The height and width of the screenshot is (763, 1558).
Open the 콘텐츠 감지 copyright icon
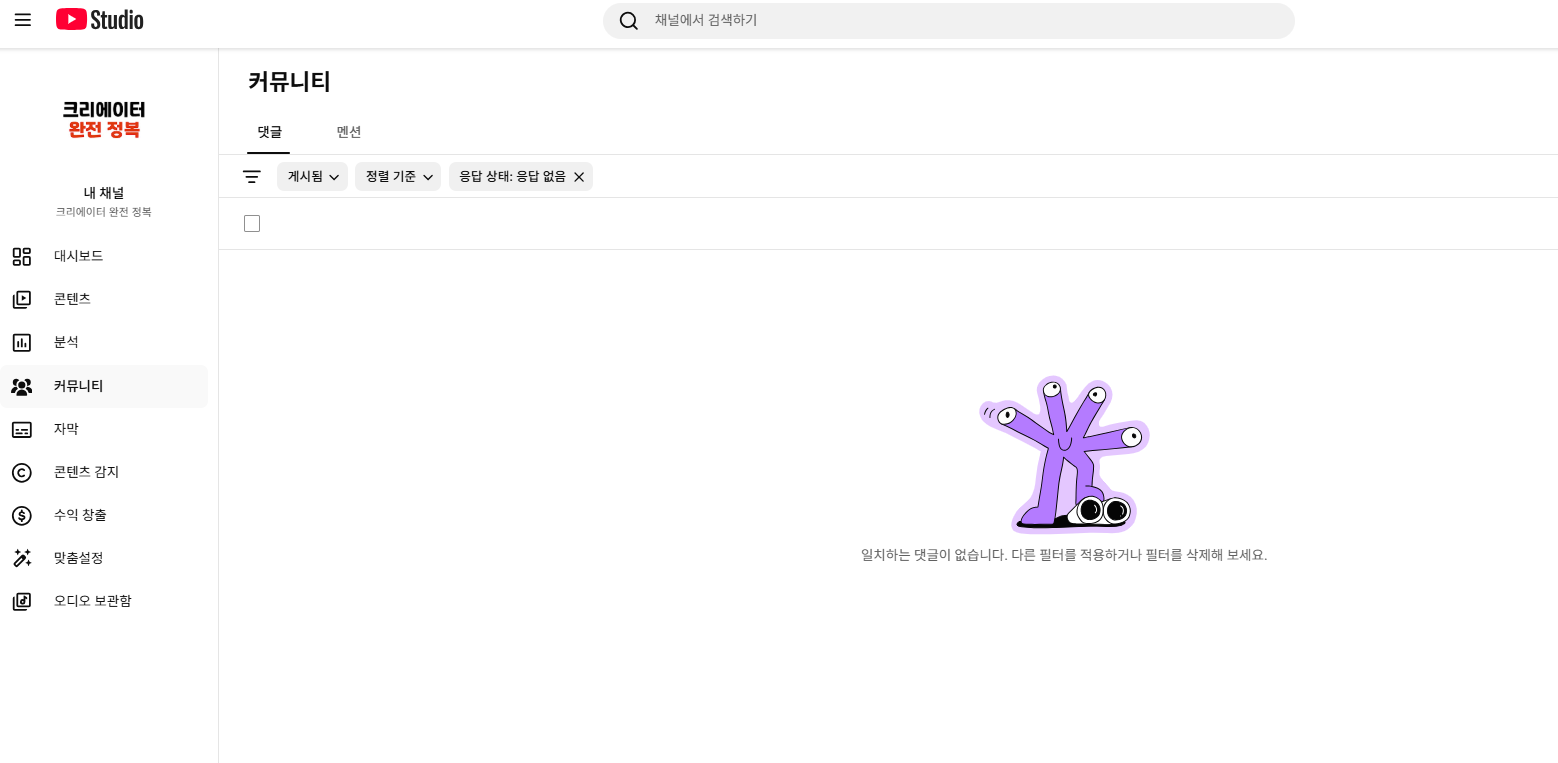pyautogui.click(x=22, y=472)
